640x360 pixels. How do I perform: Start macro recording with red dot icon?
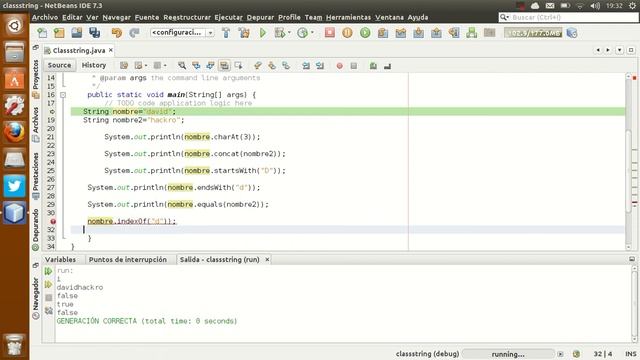click(x=339, y=66)
